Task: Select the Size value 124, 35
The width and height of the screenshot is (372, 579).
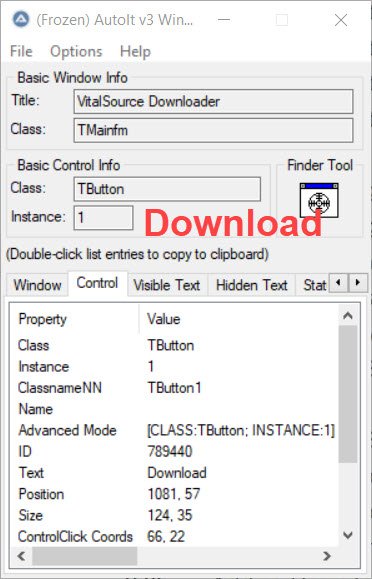Action: click(170, 515)
